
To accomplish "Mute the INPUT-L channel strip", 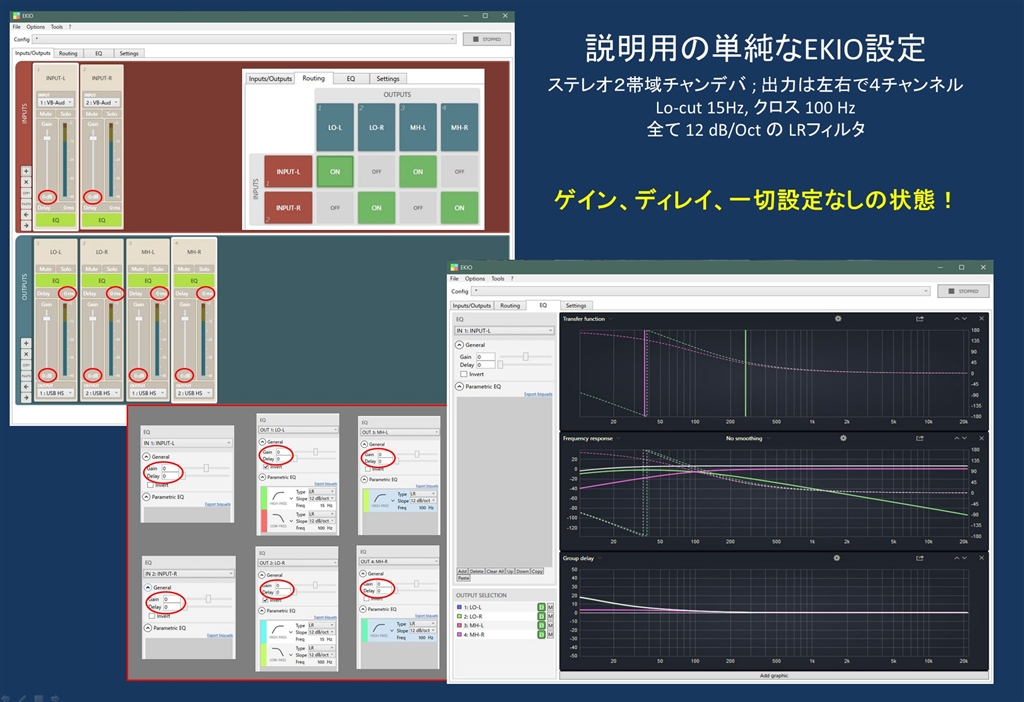I will [46, 114].
